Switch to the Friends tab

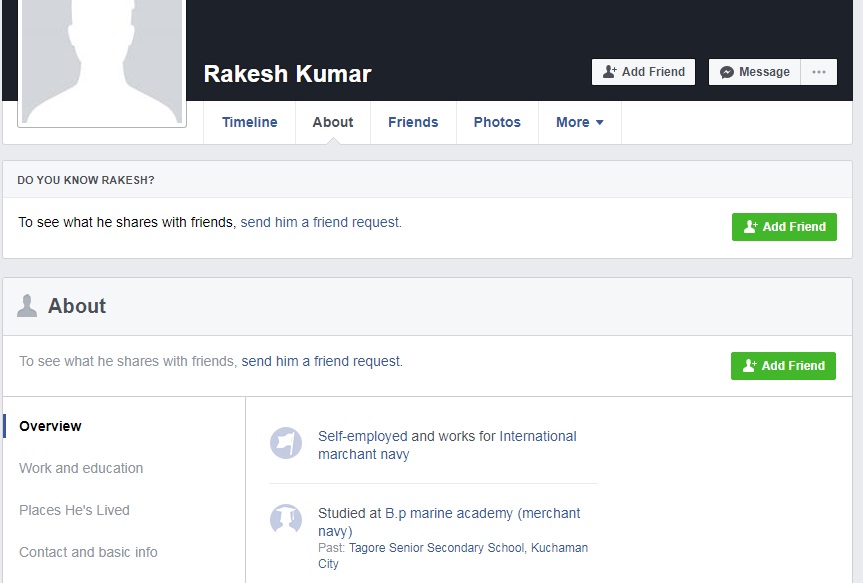coord(413,122)
